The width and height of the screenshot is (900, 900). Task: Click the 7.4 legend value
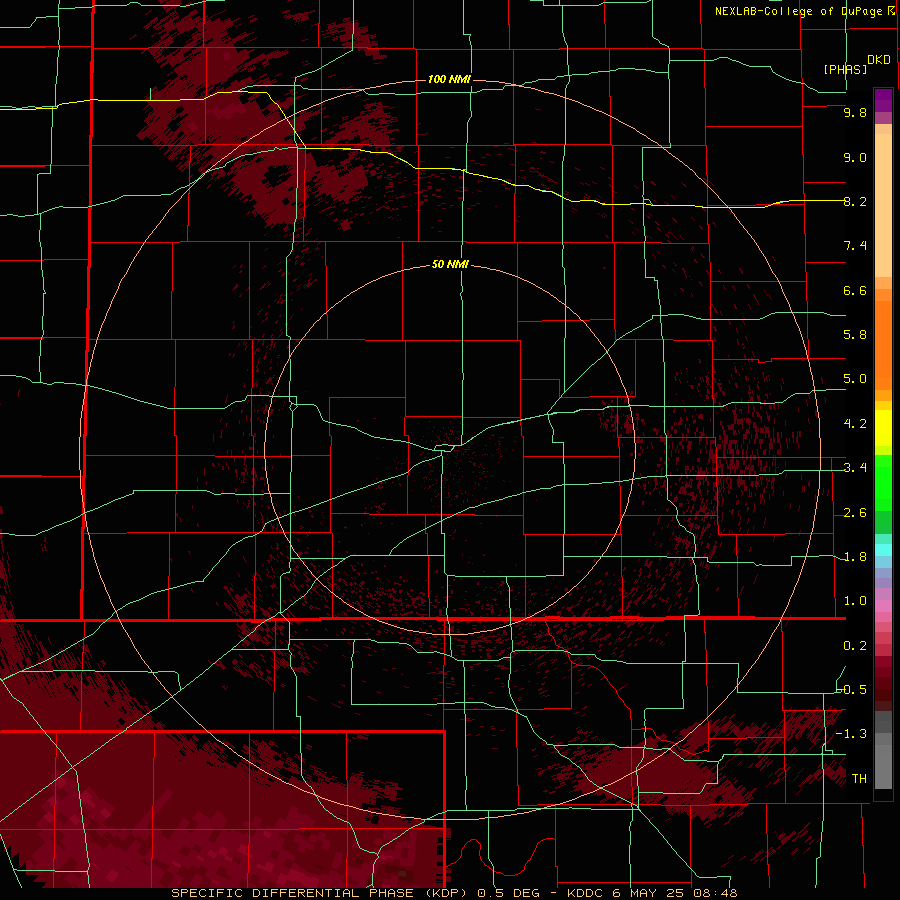coord(855,246)
